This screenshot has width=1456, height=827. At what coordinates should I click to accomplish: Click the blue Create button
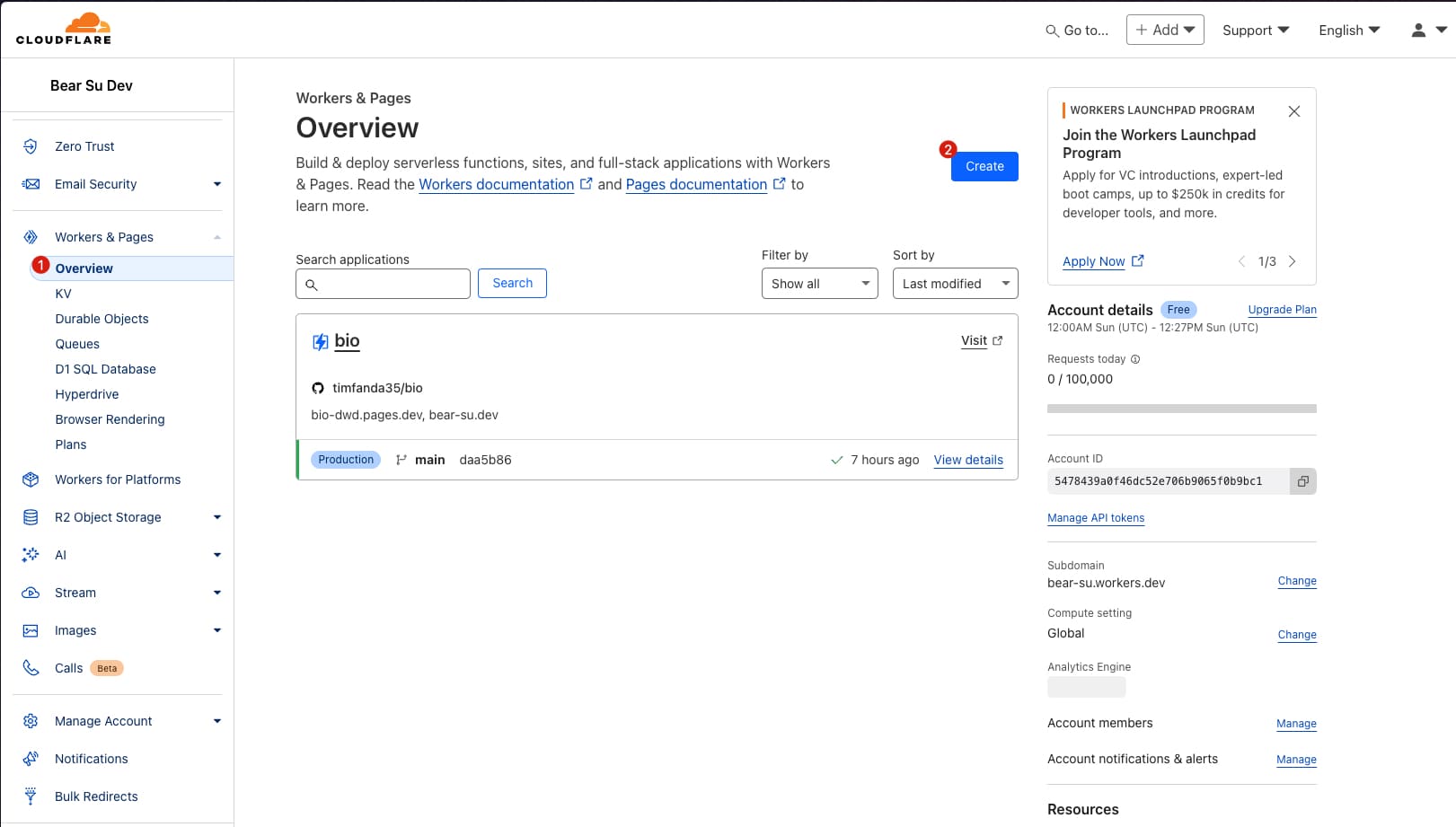984,166
